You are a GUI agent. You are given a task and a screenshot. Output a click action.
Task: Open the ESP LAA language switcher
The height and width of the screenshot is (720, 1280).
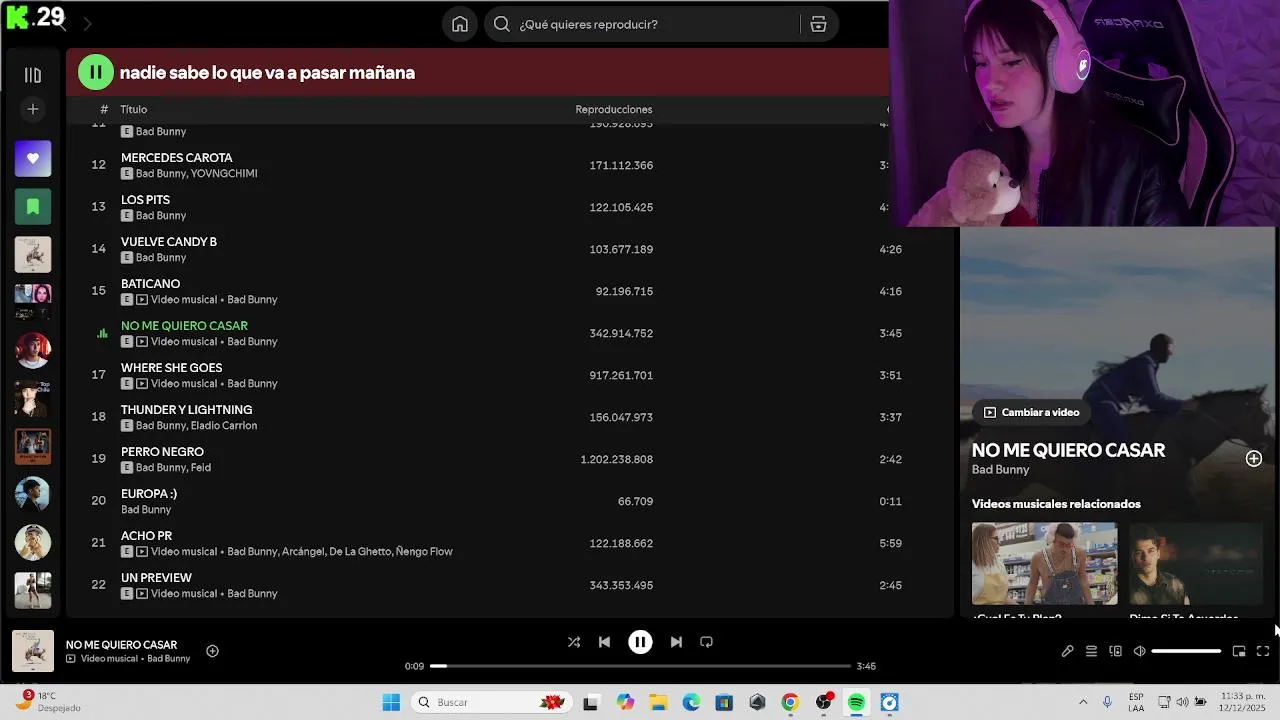coord(1136,702)
